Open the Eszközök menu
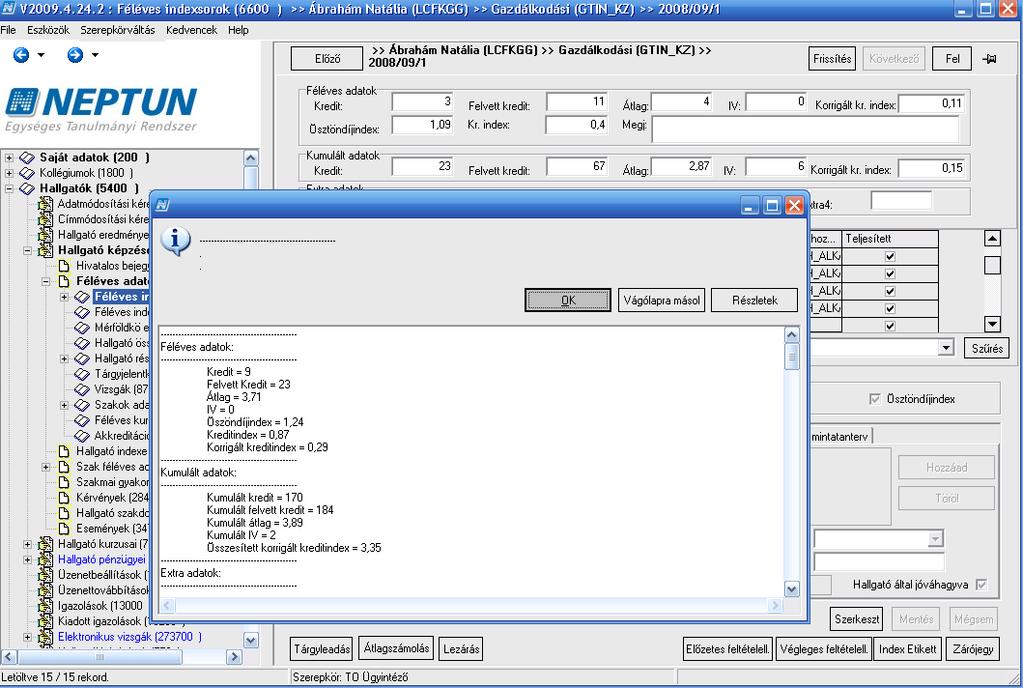Screen dimensions: 1023x688 click(48, 30)
